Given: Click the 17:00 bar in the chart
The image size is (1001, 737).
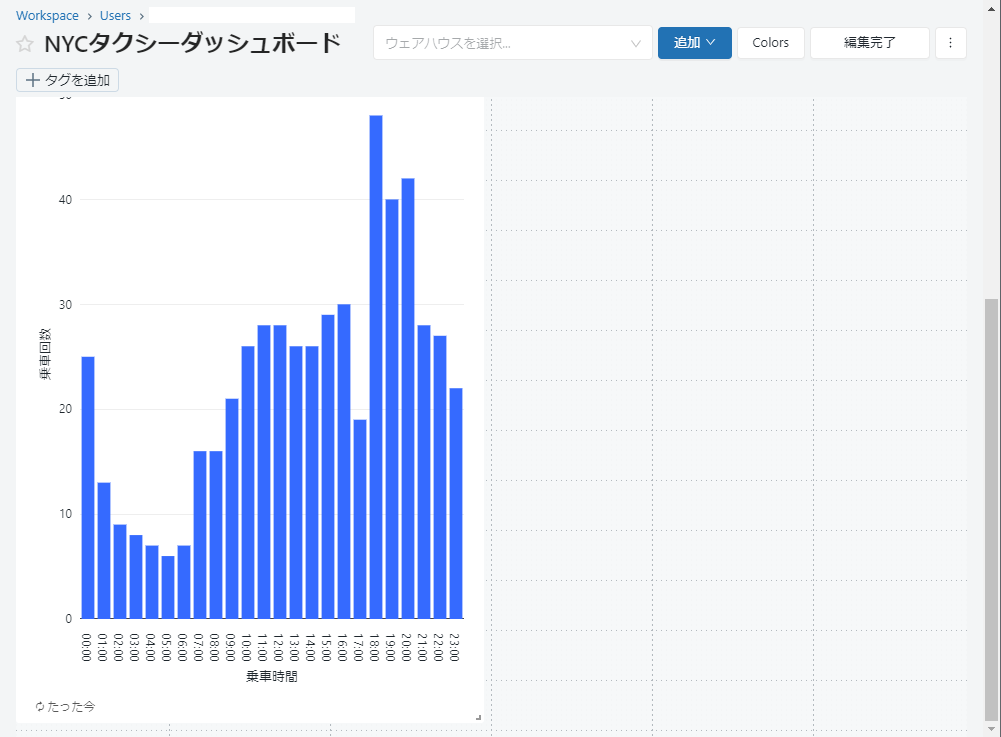Looking at the screenshot, I should 360,518.
